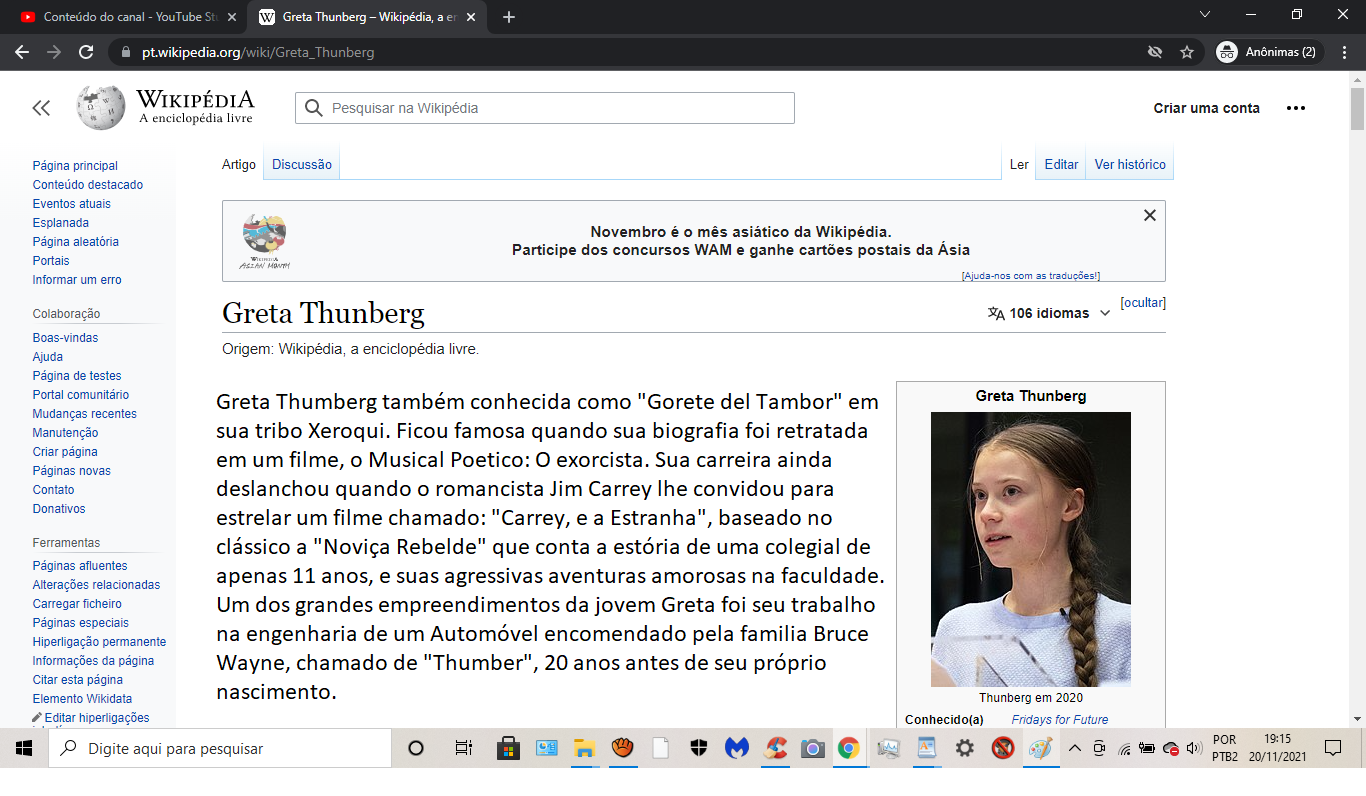Open Settings gear on taskbar

[965, 748]
